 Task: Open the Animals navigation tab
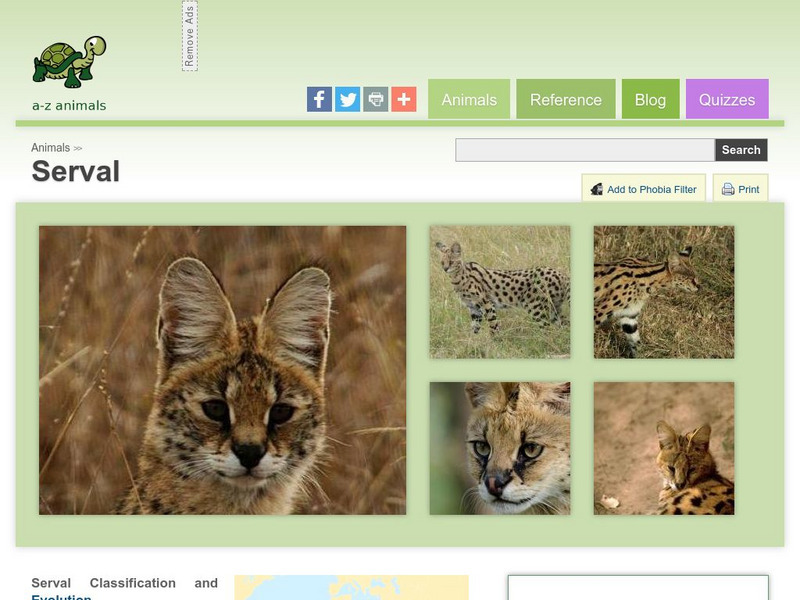pyautogui.click(x=469, y=99)
